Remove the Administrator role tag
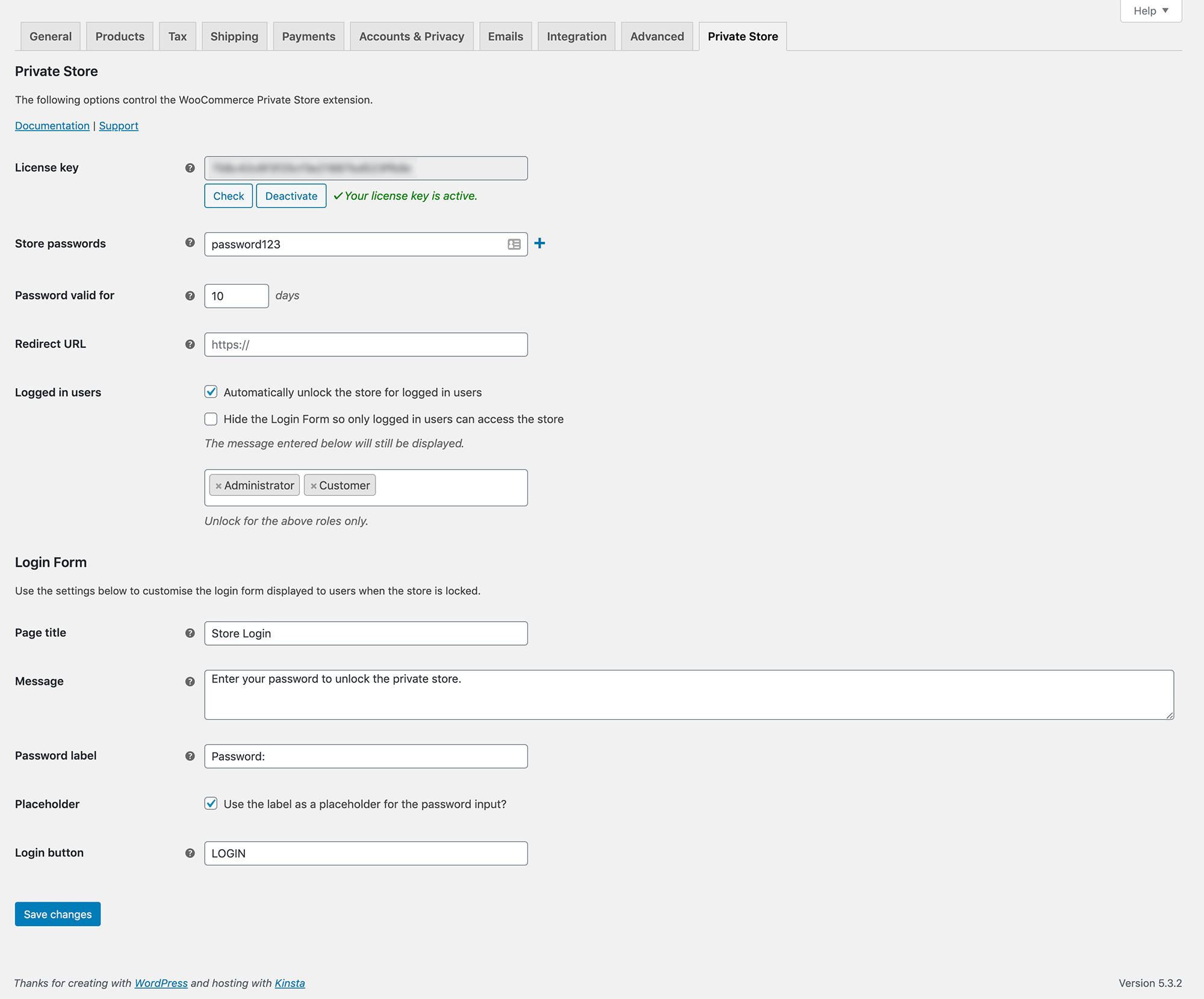 [x=219, y=485]
